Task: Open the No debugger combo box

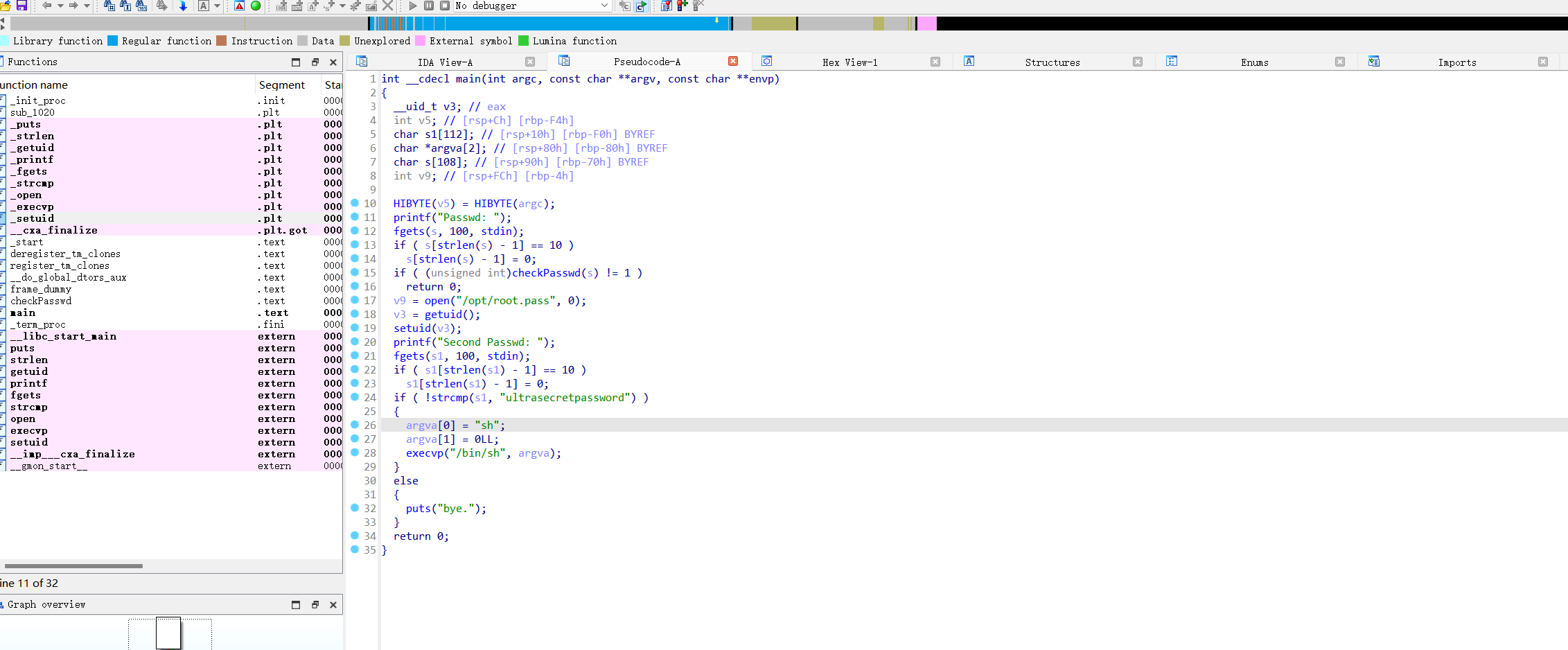Action: 532,6
